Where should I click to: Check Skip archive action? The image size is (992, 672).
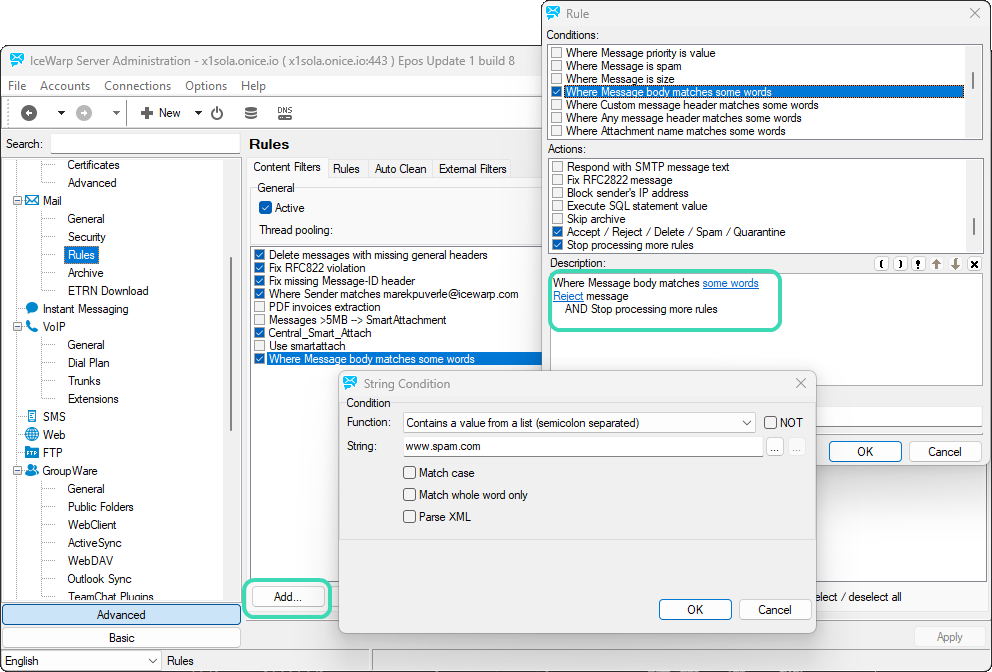tap(557, 219)
